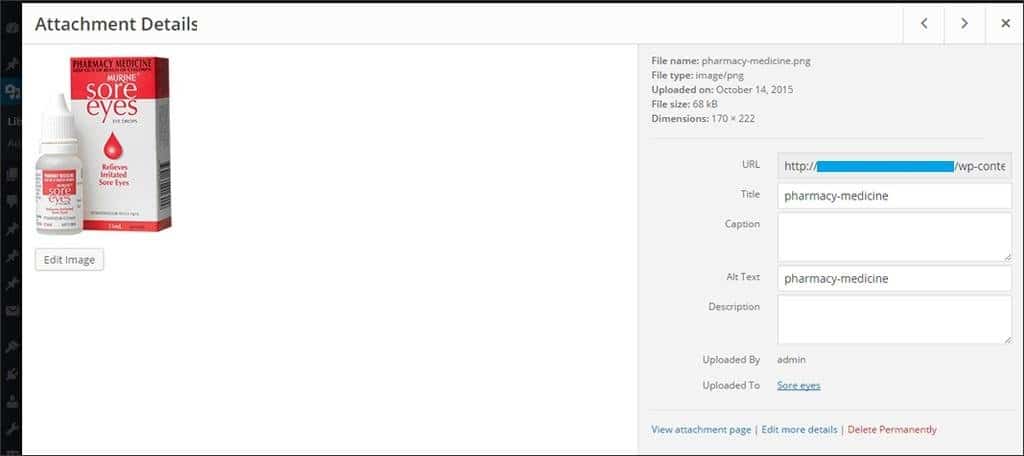Focus the URL field
Screen dimensions: 1024x456
895,166
